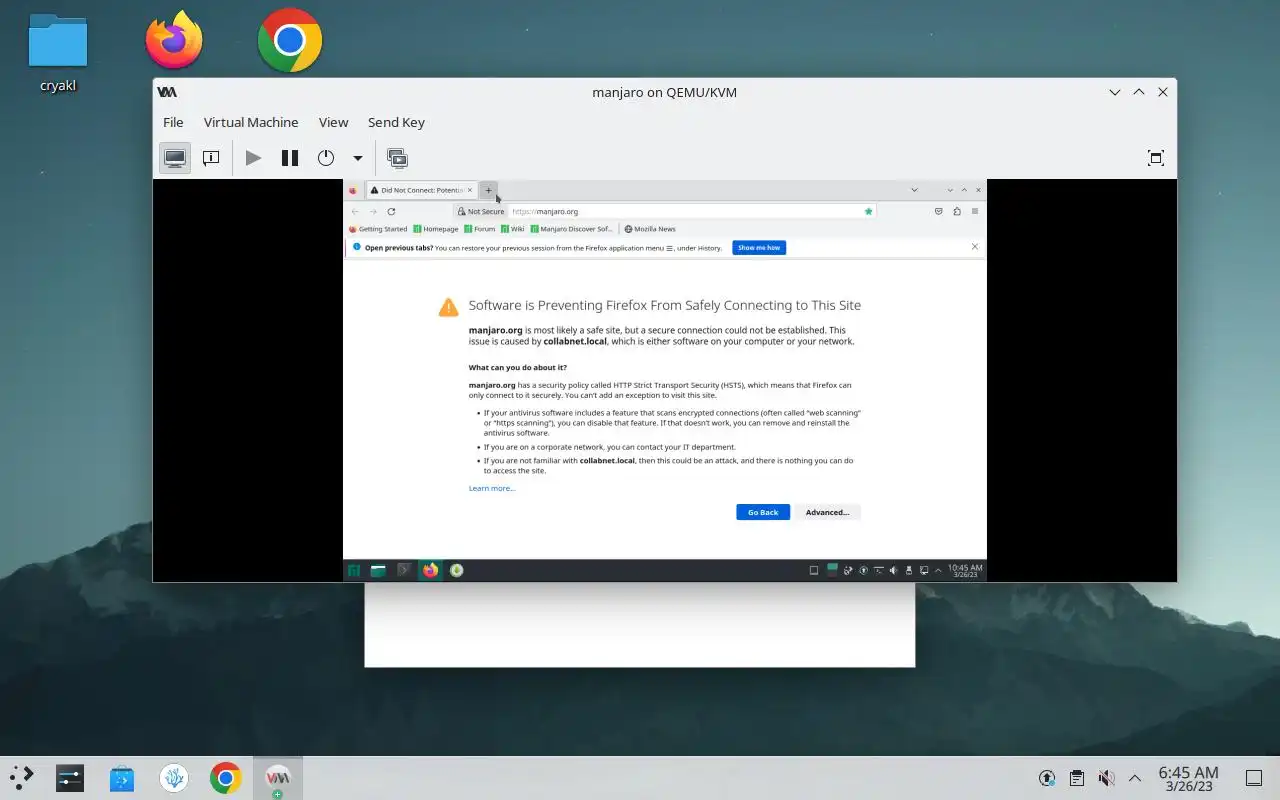Click Firefox in the guest taskbar
The image size is (1280, 800).
click(x=431, y=571)
